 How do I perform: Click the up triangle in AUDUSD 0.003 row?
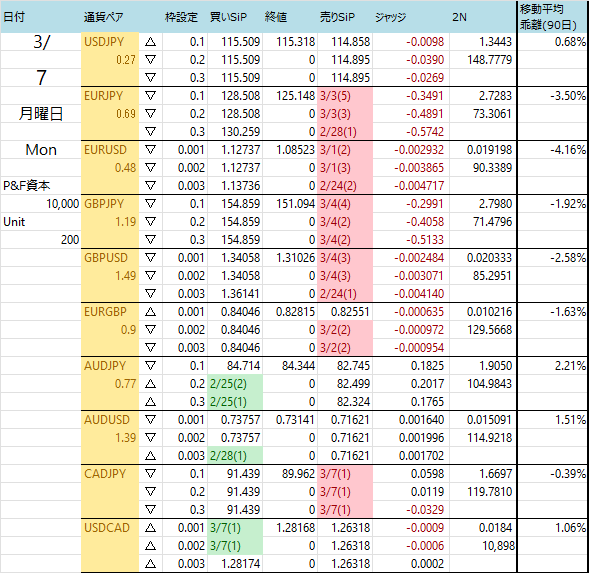point(150,456)
